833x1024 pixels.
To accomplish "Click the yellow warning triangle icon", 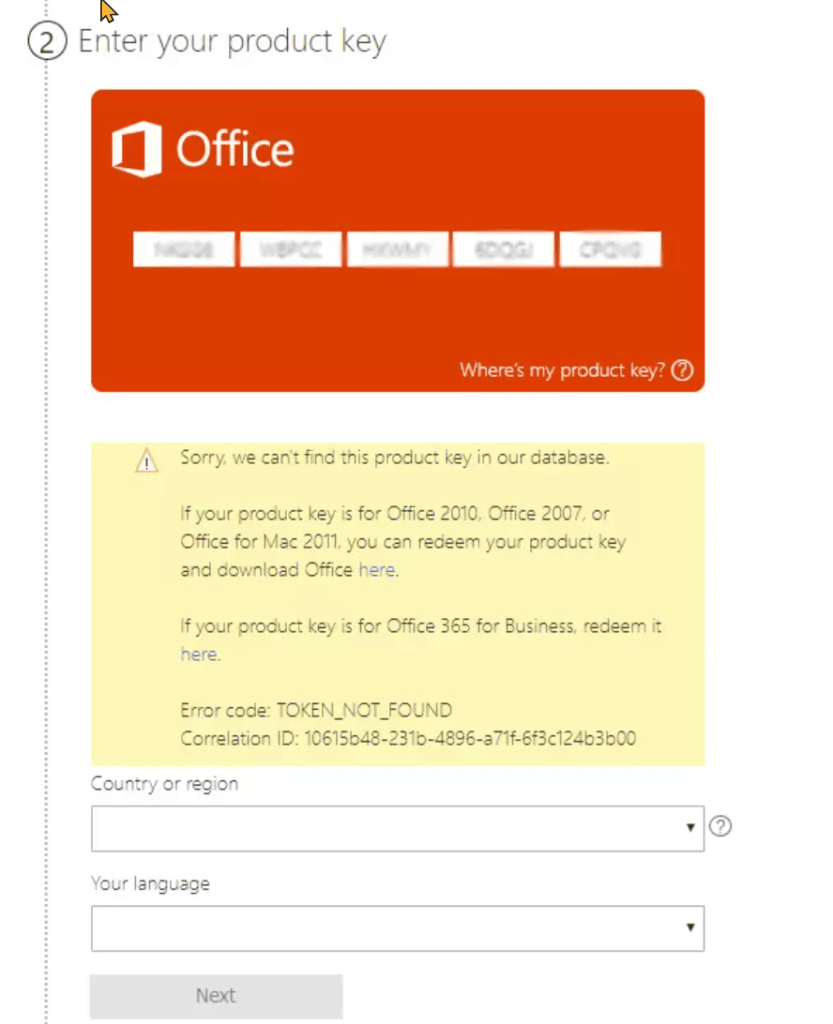I will (147, 460).
